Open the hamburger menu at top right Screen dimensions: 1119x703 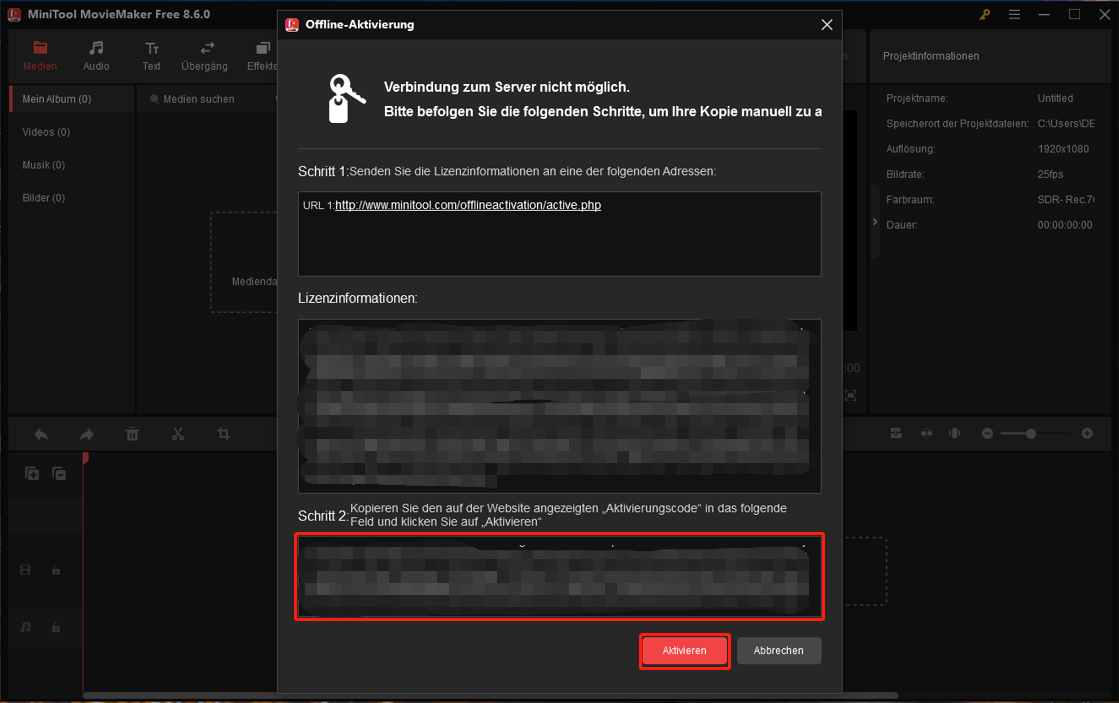[1013, 14]
